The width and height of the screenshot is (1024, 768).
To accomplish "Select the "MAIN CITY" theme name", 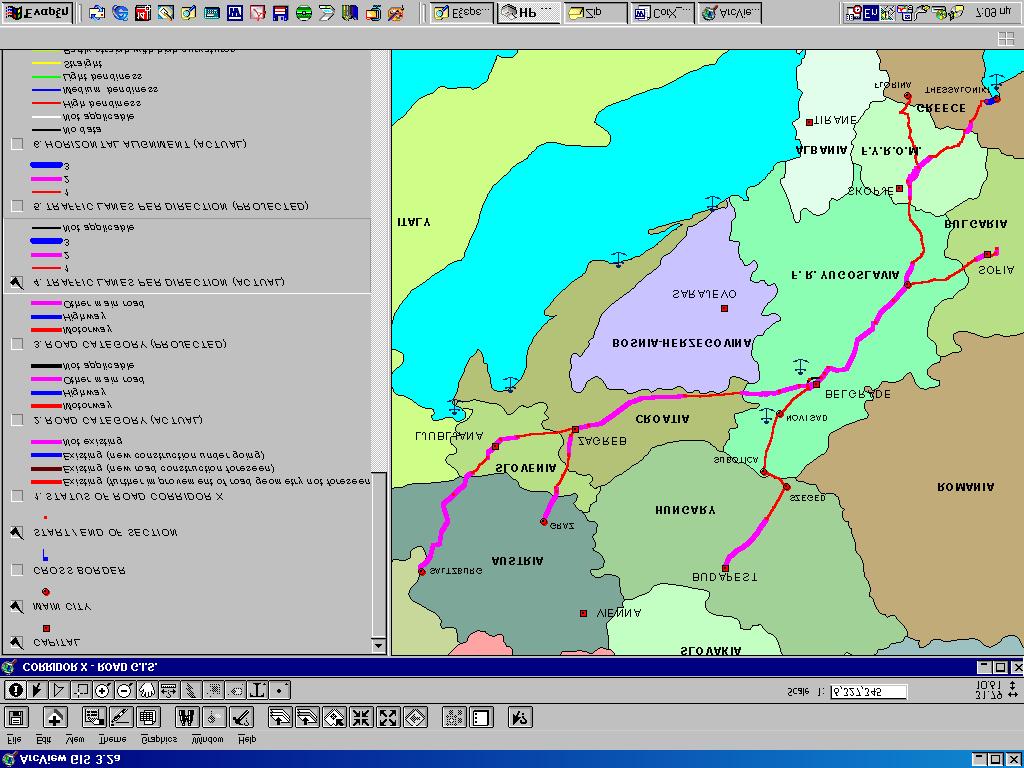I will (62, 607).
